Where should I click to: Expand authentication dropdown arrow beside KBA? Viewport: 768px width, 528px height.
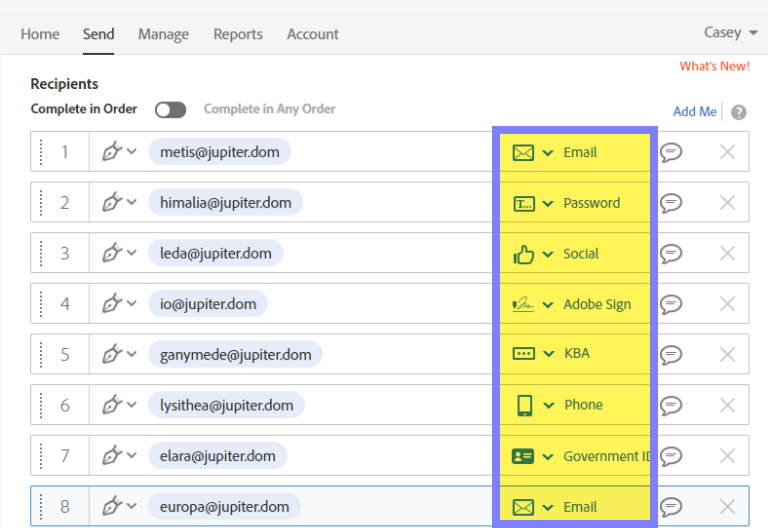click(549, 354)
